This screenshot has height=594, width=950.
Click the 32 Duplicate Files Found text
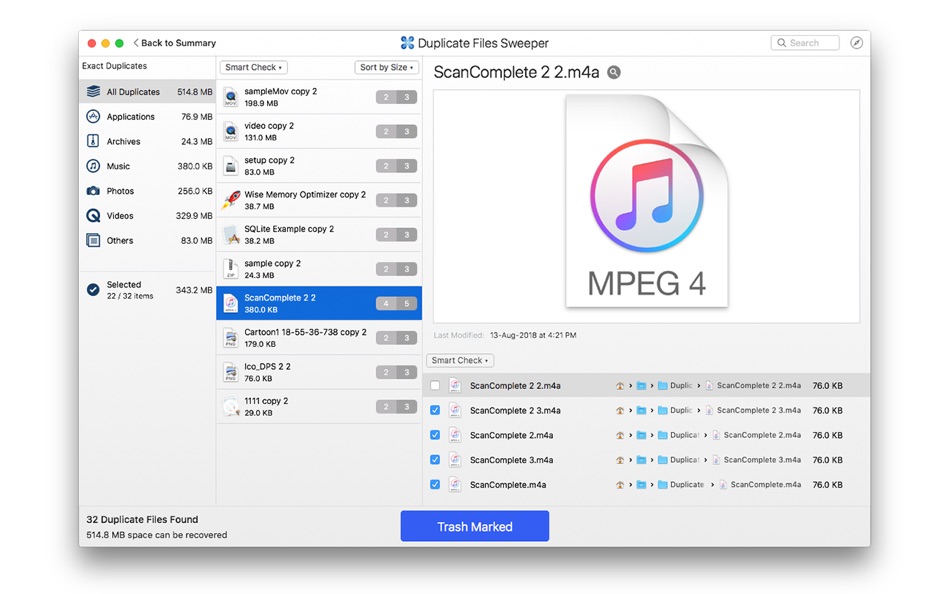pos(142,519)
